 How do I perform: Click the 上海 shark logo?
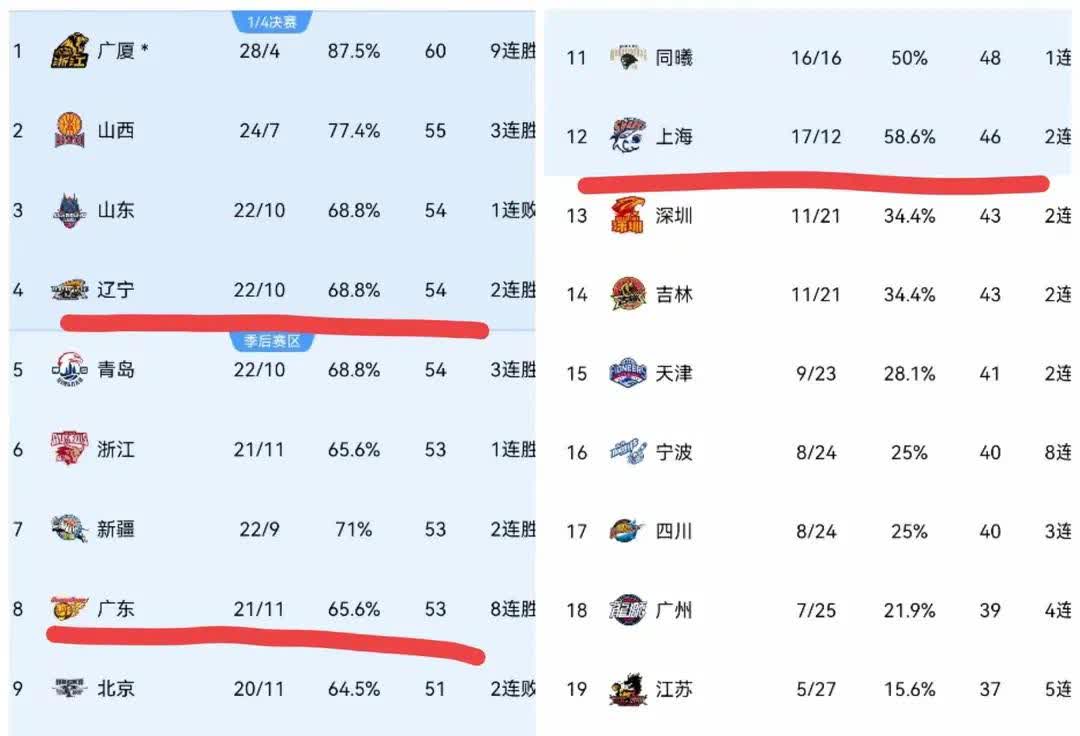click(x=628, y=136)
